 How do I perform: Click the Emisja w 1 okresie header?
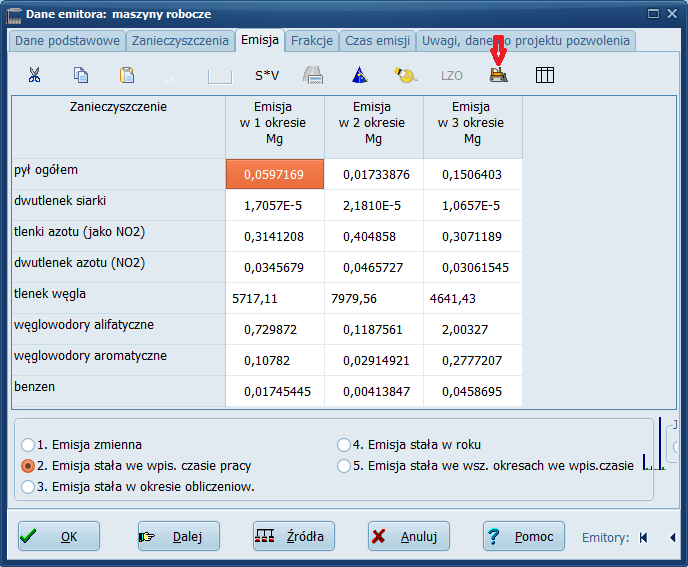pyautogui.click(x=275, y=127)
